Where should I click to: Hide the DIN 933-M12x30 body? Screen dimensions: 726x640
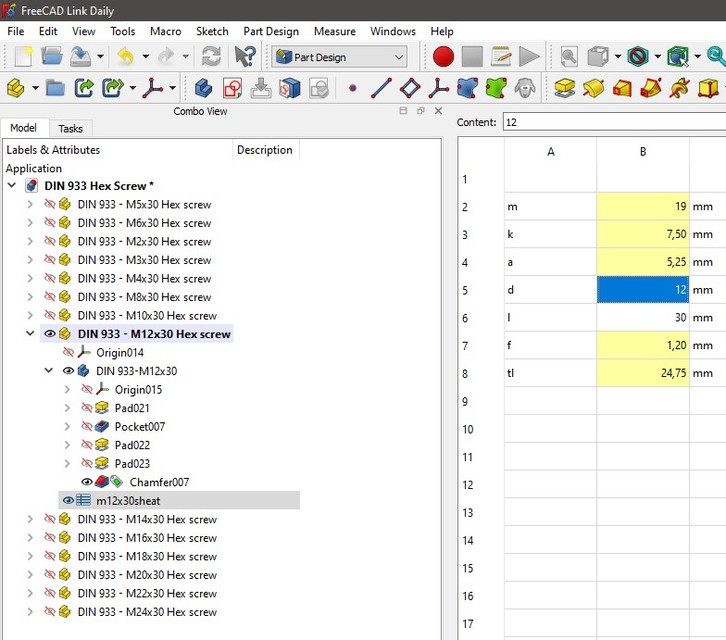(68, 371)
